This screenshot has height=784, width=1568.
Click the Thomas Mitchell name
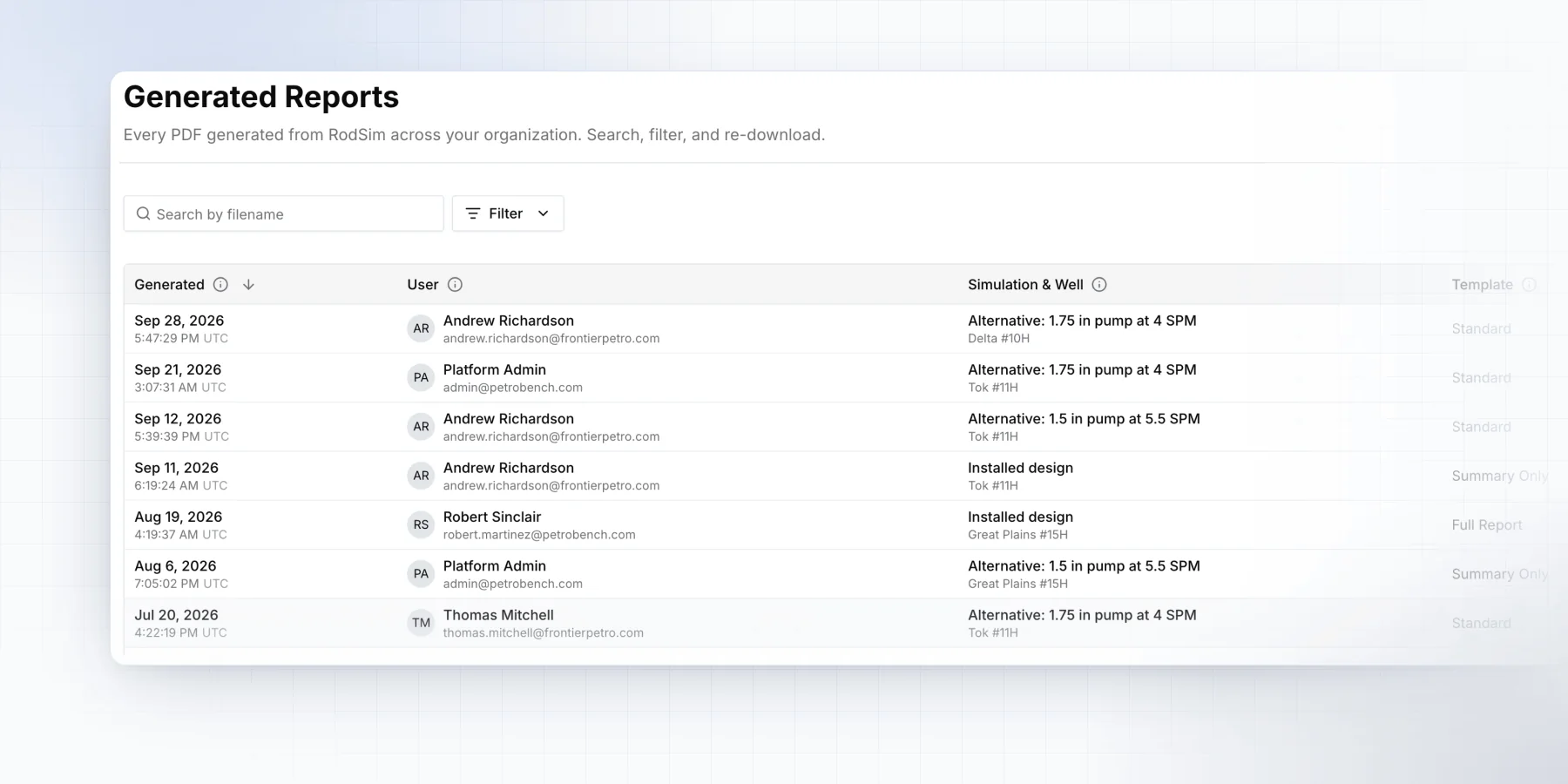click(498, 615)
